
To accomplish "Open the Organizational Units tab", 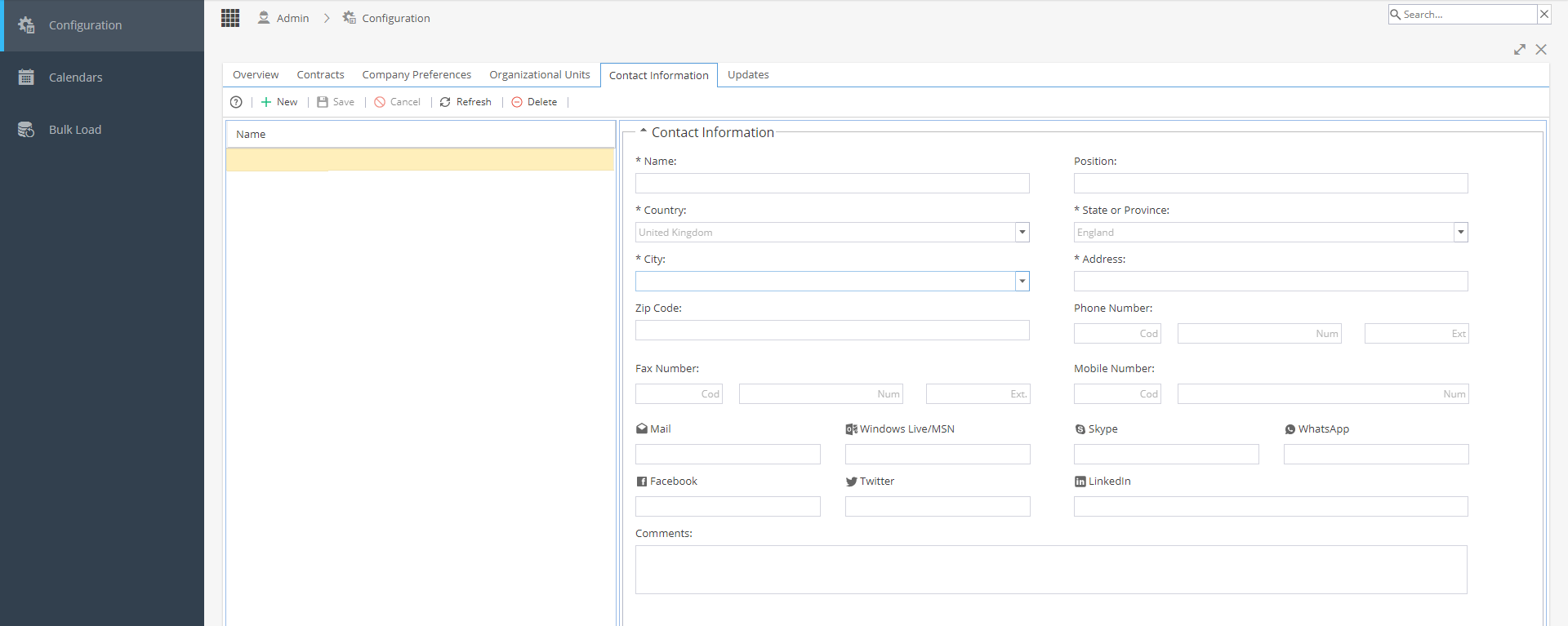I will [540, 75].
